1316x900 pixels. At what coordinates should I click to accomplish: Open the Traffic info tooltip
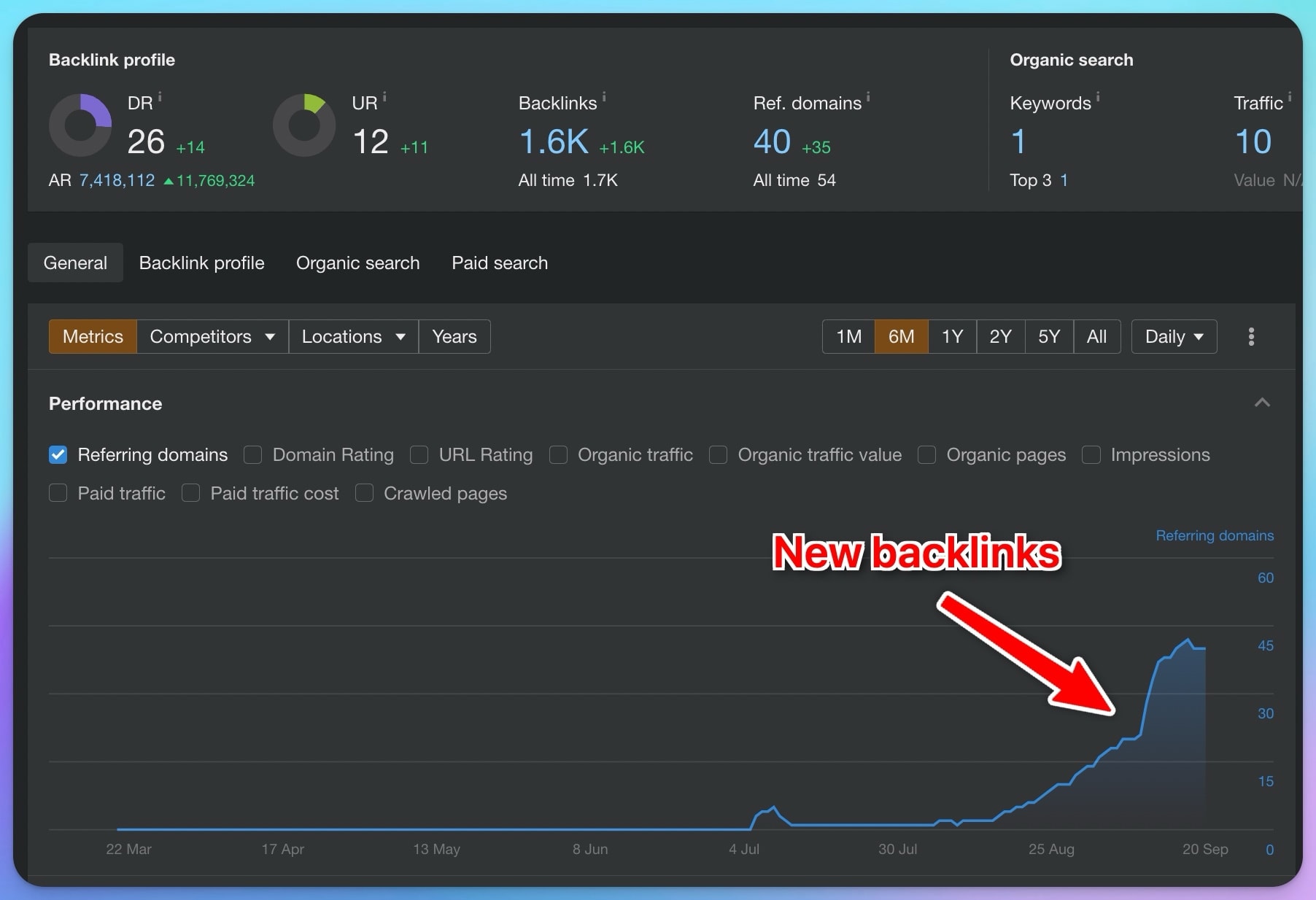point(1290,96)
